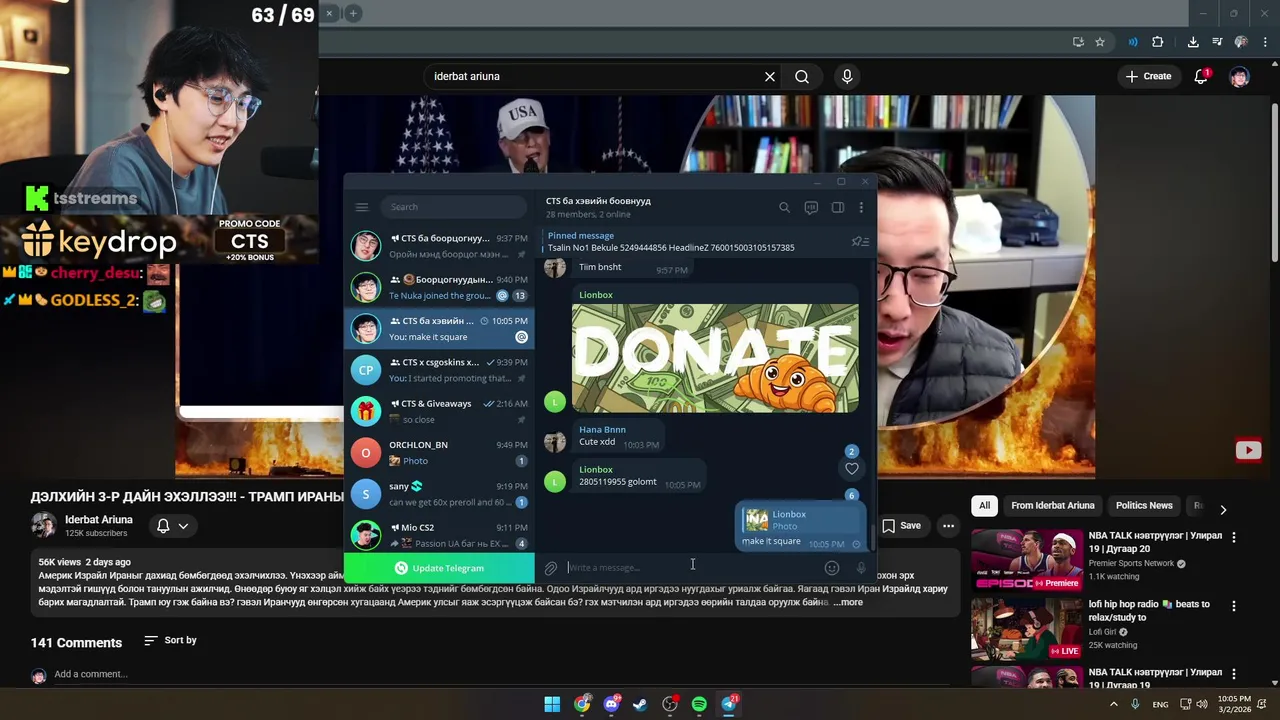Clear the YouTube search field

tap(770, 76)
